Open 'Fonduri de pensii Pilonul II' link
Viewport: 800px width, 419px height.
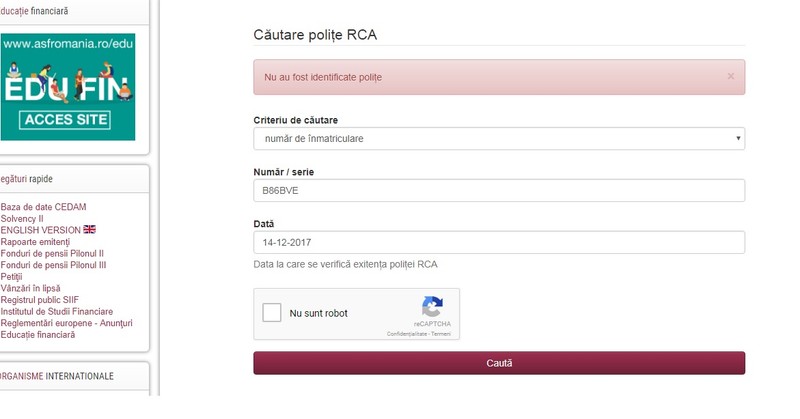coord(52,253)
